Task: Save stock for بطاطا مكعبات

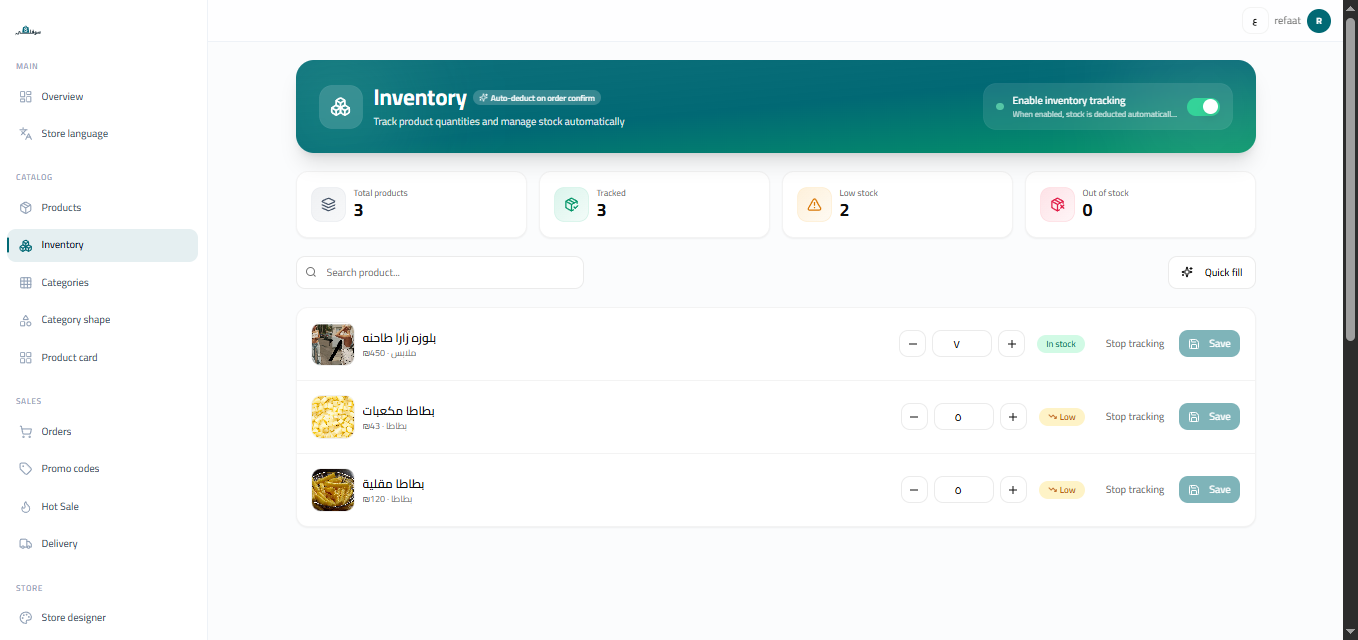Action: pos(1209,417)
